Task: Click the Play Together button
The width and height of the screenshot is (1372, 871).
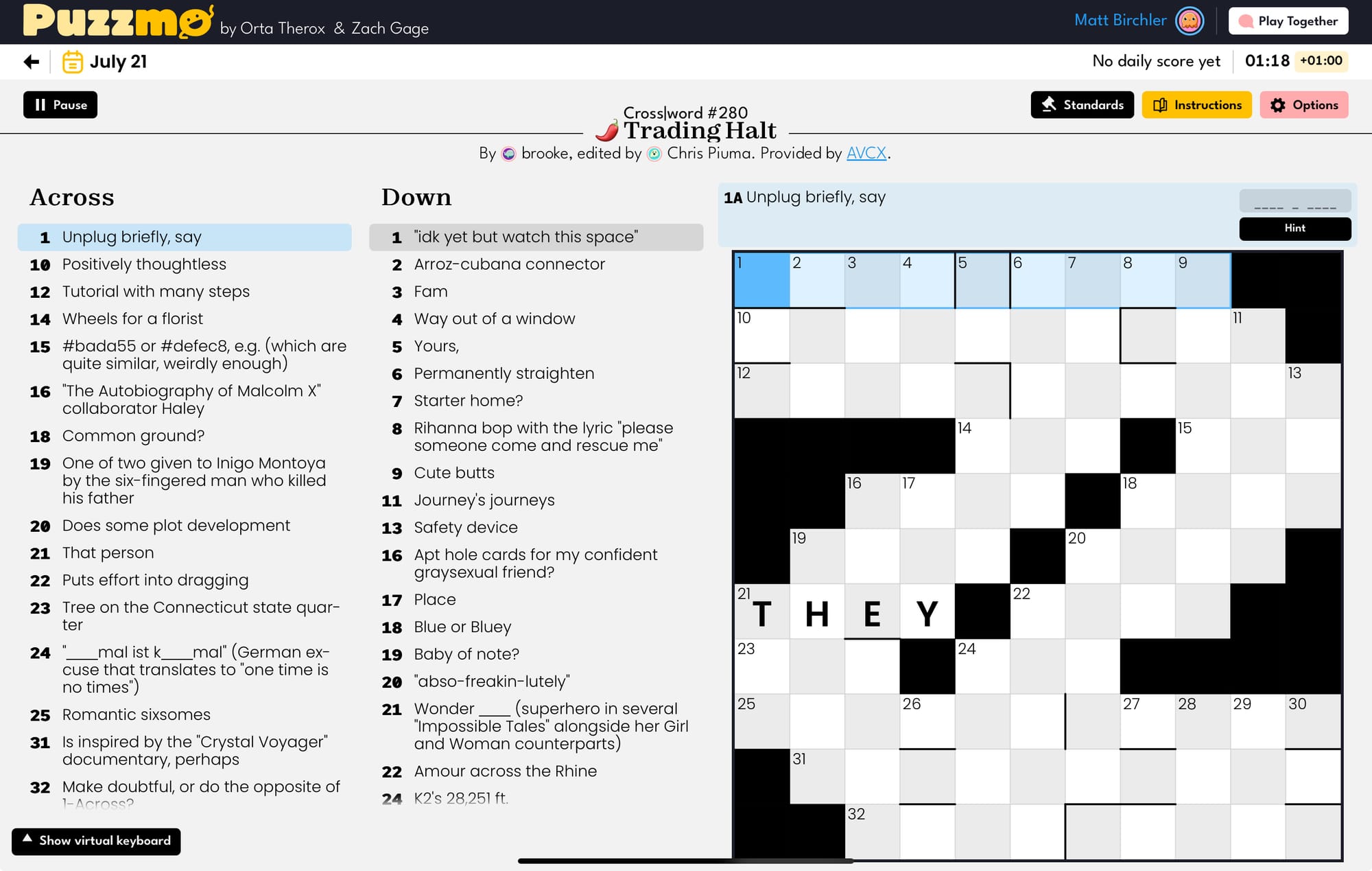Action: click(x=1291, y=22)
